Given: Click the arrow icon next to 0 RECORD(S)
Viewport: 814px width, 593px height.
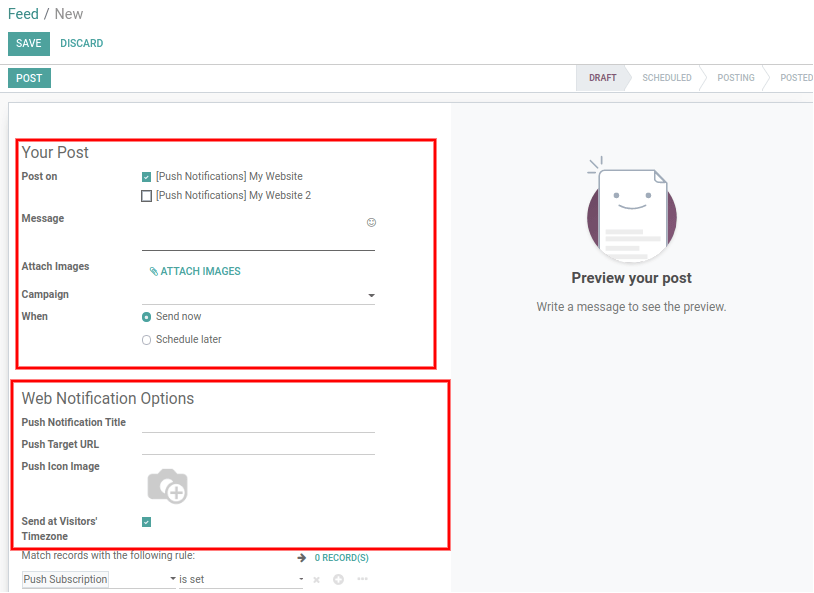Looking at the screenshot, I should point(302,558).
